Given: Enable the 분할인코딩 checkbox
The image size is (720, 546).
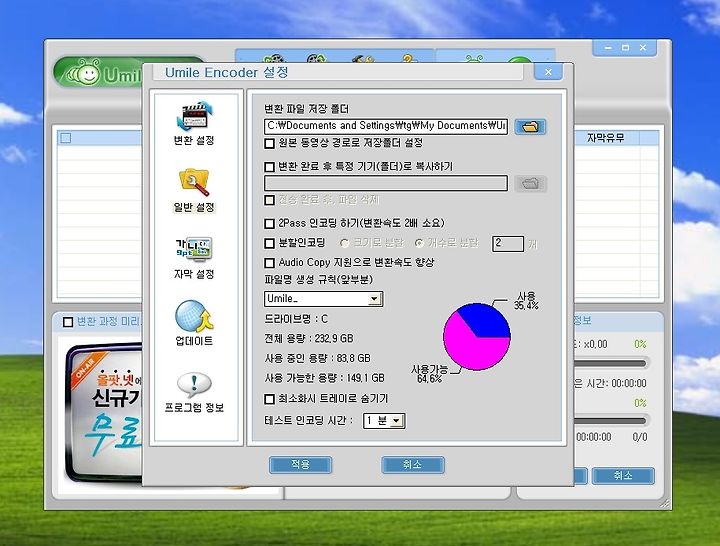Looking at the screenshot, I should click(x=270, y=243).
